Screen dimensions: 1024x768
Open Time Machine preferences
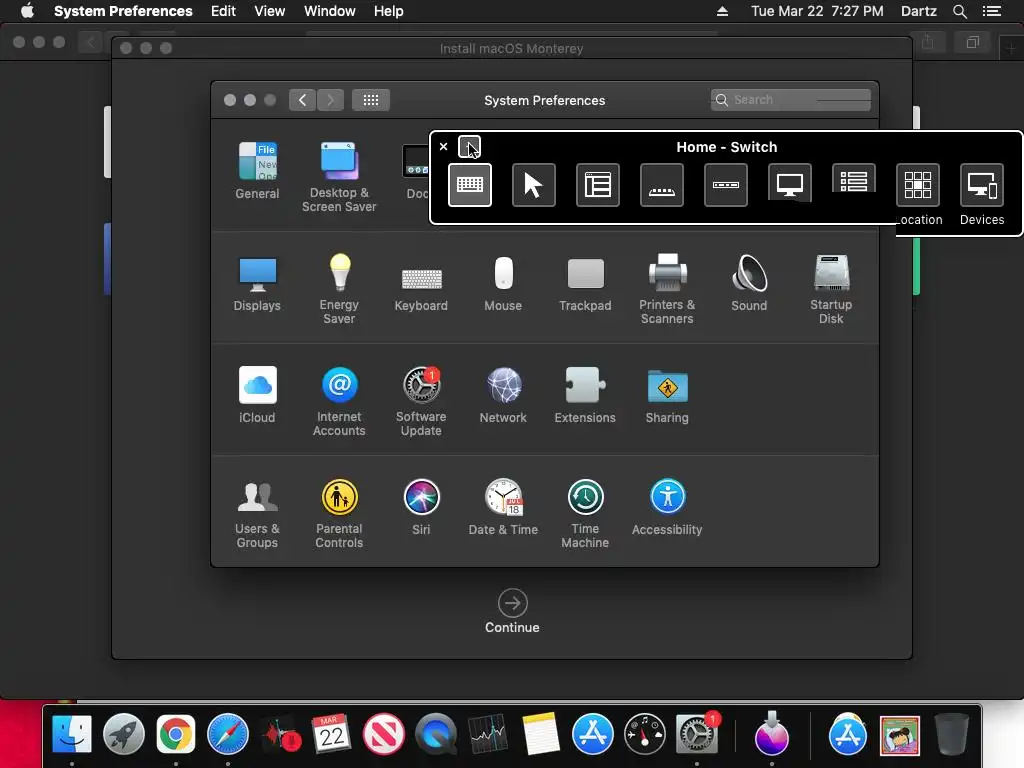[x=585, y=514]
